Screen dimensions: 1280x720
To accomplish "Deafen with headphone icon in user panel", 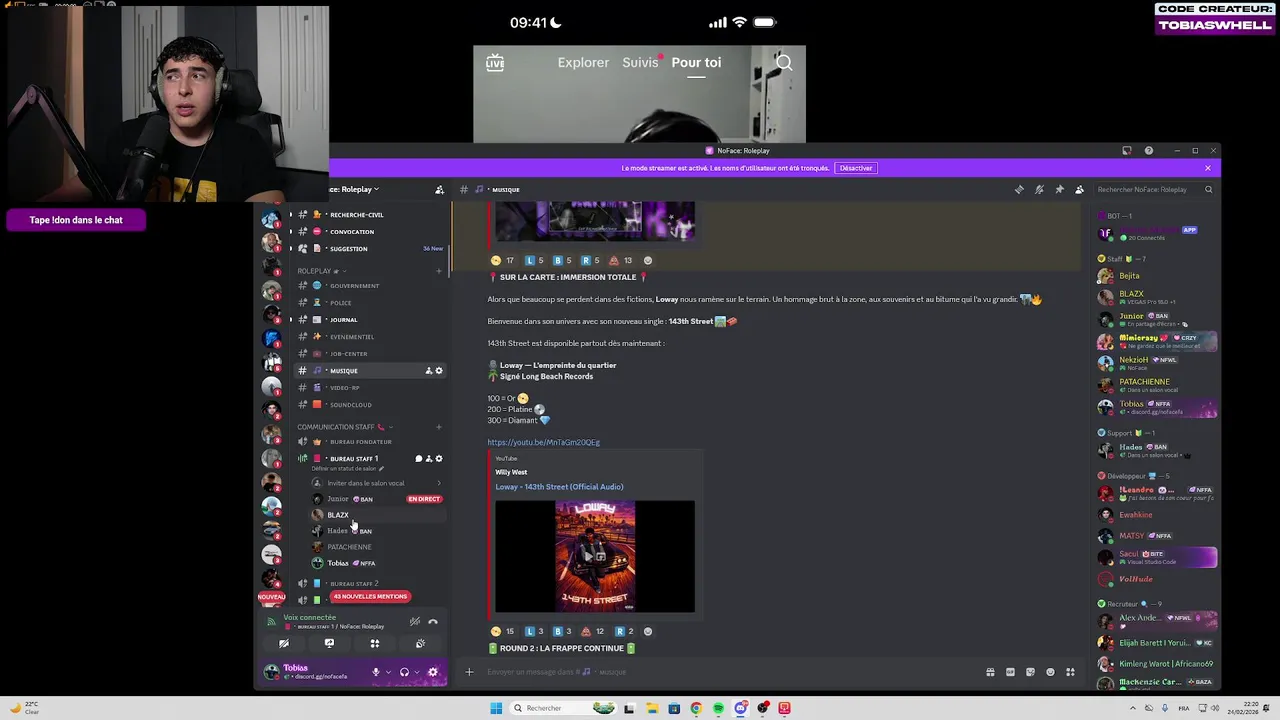I will (x=404, y=672).
